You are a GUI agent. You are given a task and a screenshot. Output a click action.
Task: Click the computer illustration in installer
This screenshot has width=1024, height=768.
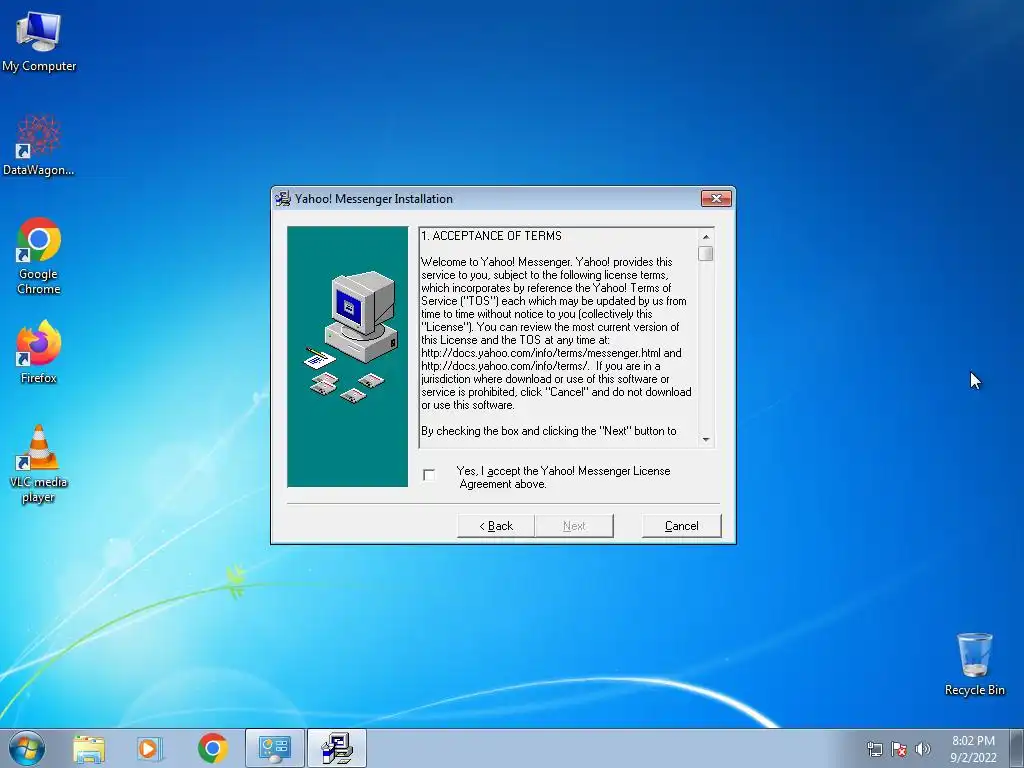coord(347,357)
